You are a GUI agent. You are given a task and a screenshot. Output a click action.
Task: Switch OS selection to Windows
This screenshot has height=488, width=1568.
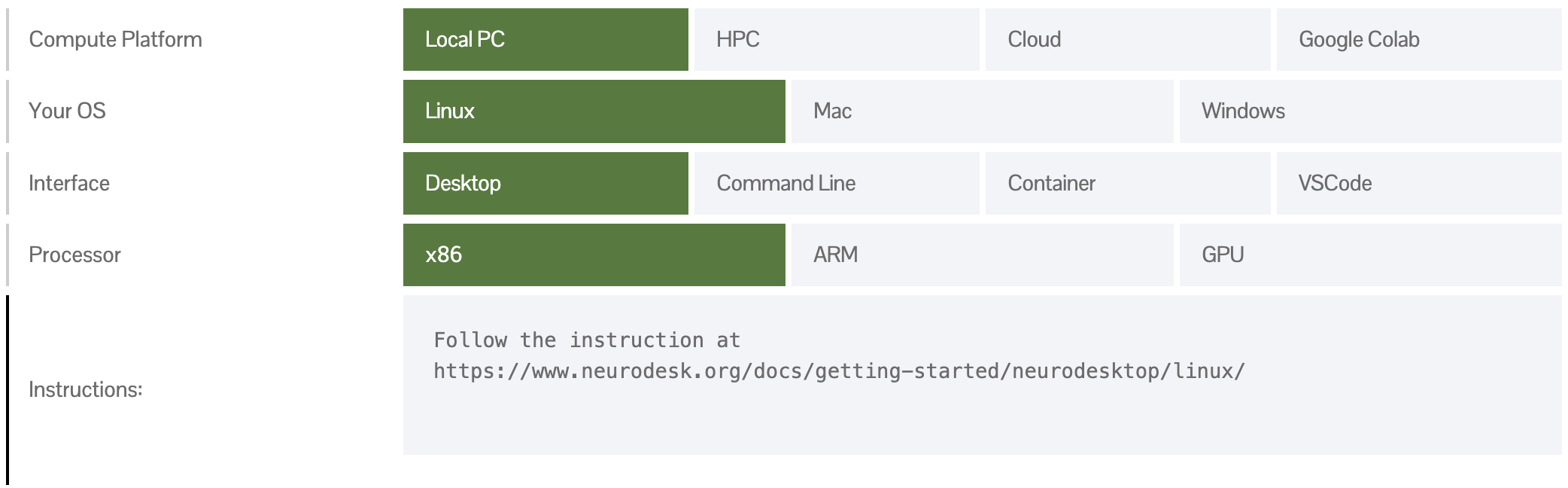point(1370,111)
